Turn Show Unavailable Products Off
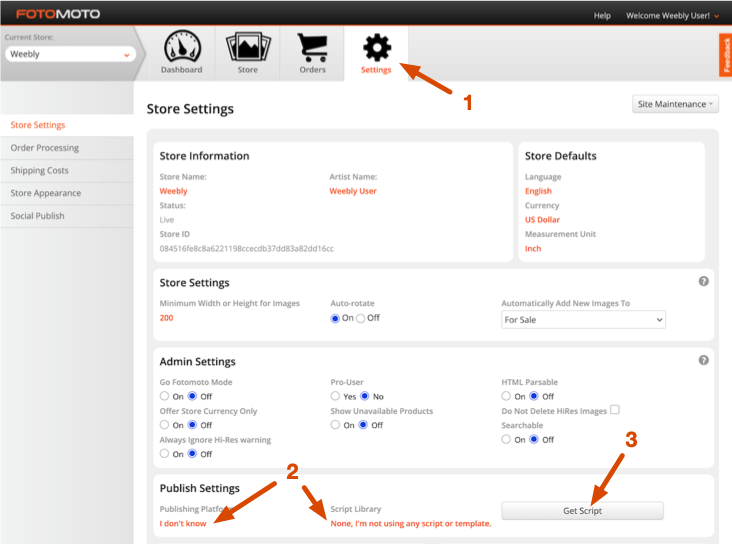 [x=363, y=424]
